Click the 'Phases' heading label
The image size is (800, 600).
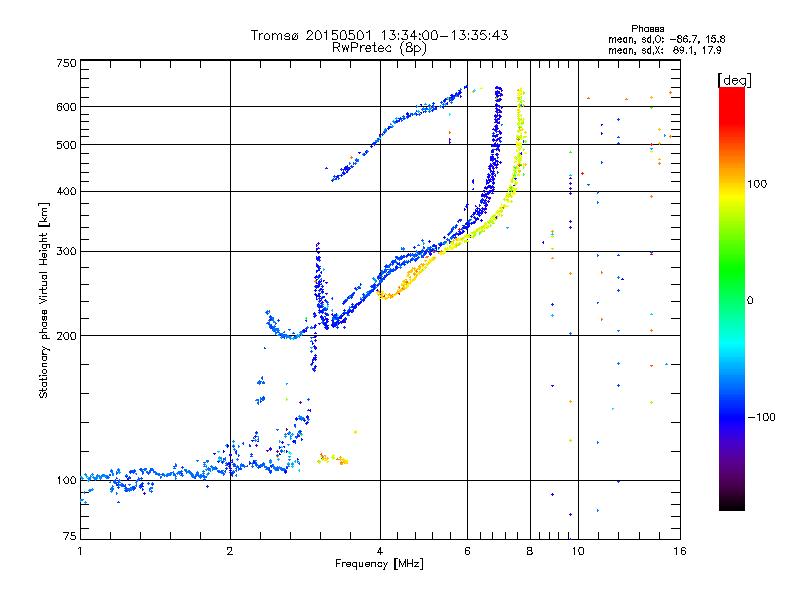point(647,29)
